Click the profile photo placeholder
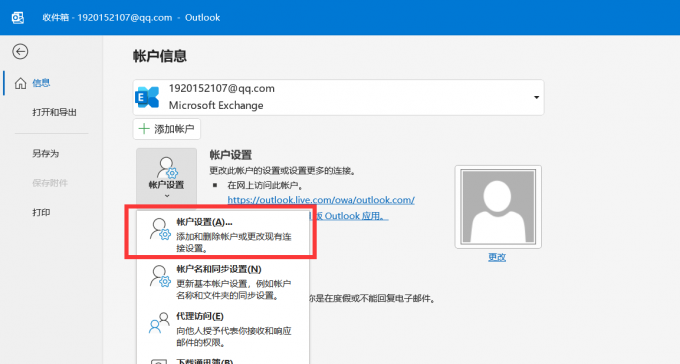This screenshot has width=680, height=364. pos(498,207)
